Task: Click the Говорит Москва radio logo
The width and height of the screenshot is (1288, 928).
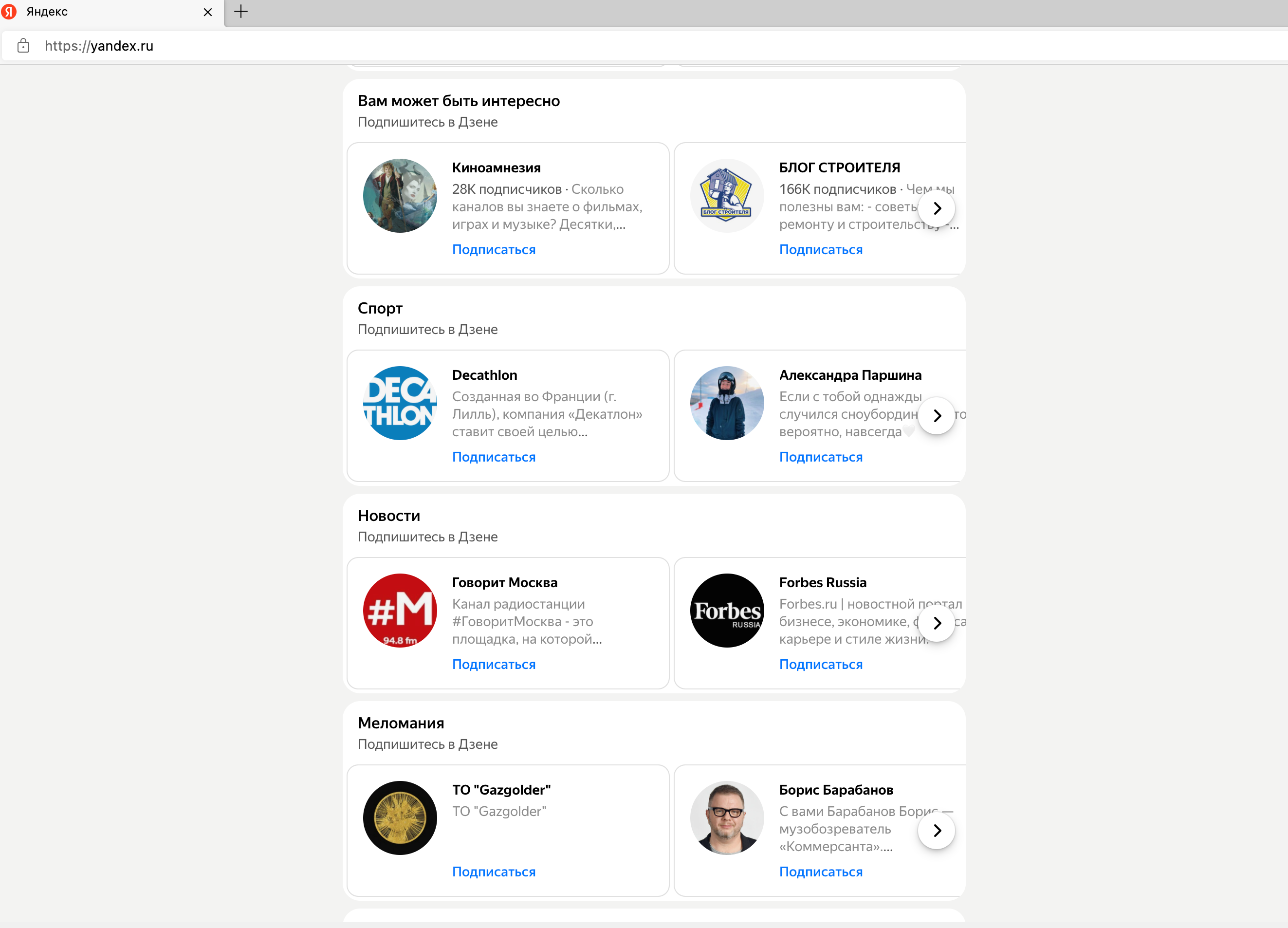Action: pyautogui.click(x=400, y=610)
